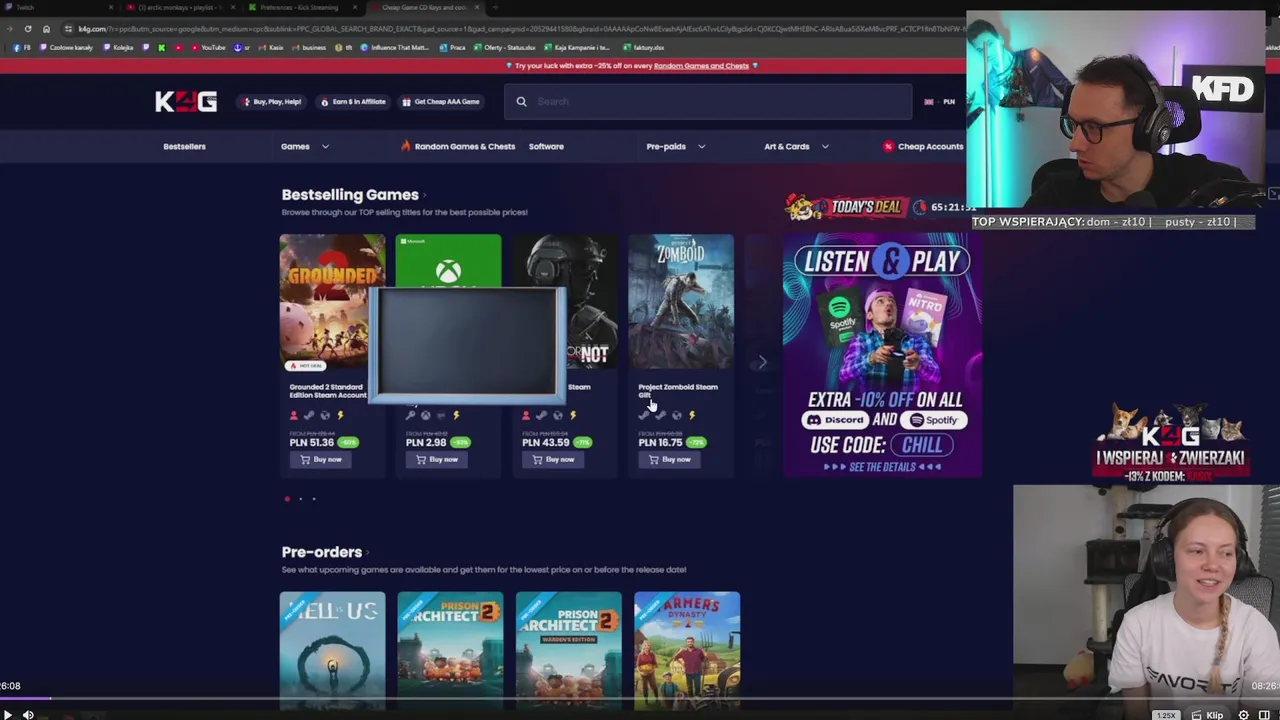Change the 1.25x playback speed
The height and width of the screenshot is (720, 1280).
coord(1166,715)
